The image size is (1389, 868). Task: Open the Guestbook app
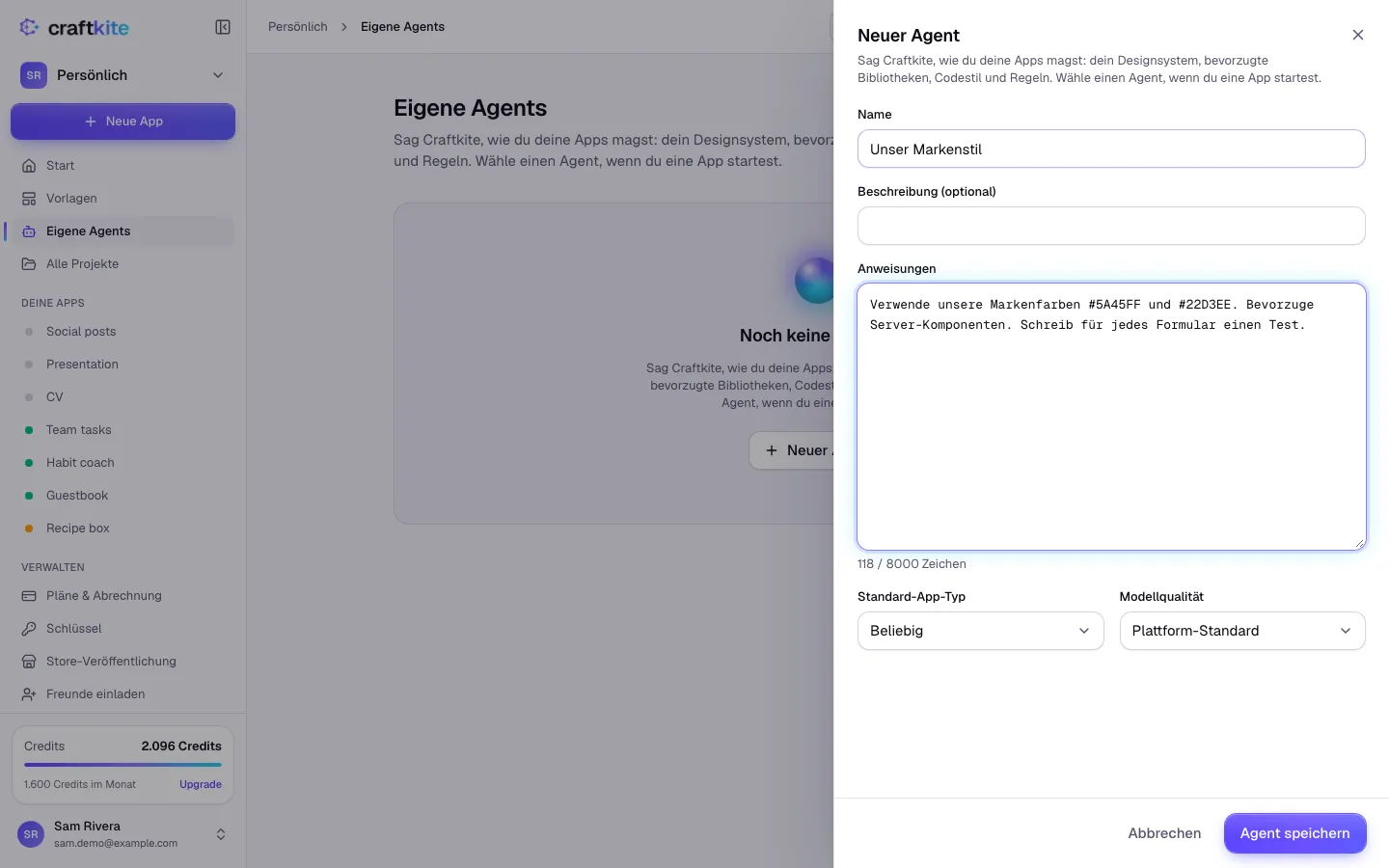click(x=123, y=496)
